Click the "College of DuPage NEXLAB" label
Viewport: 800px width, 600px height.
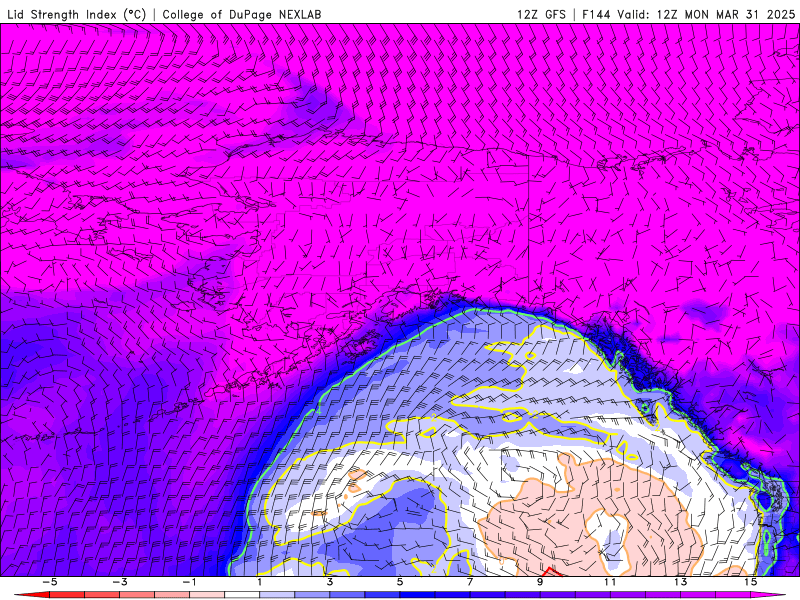pos(242,14)
